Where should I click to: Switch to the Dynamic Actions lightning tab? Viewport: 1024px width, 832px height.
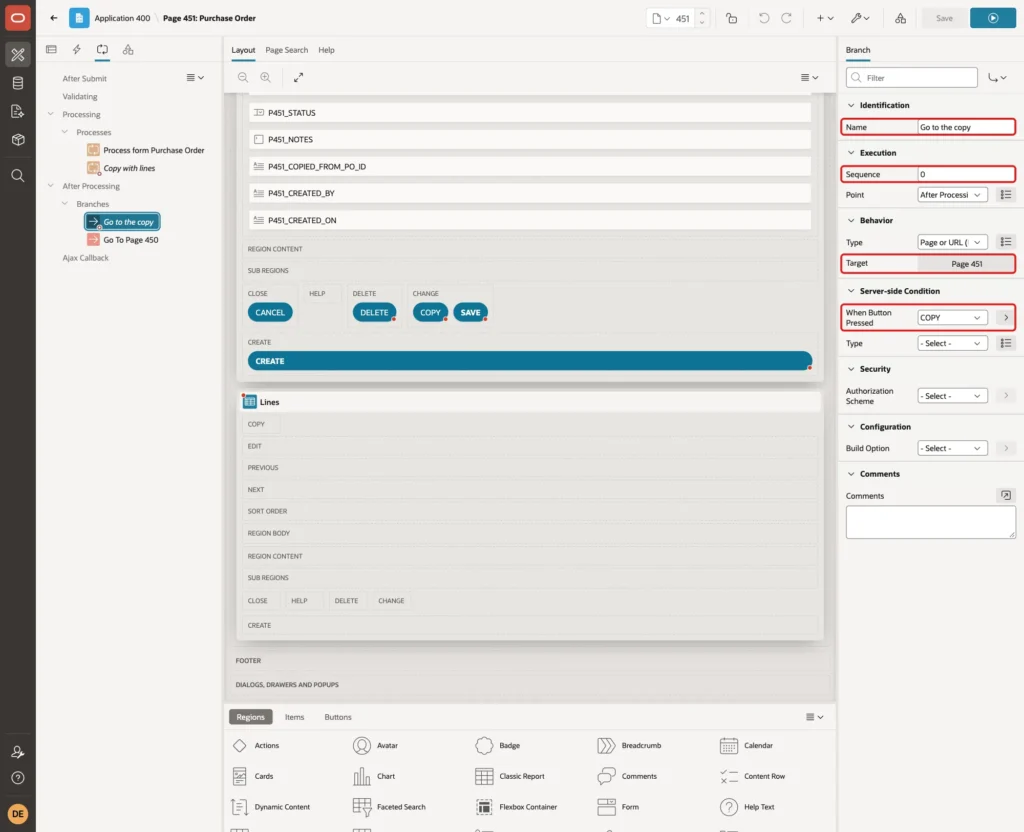(x=76, y=50)
